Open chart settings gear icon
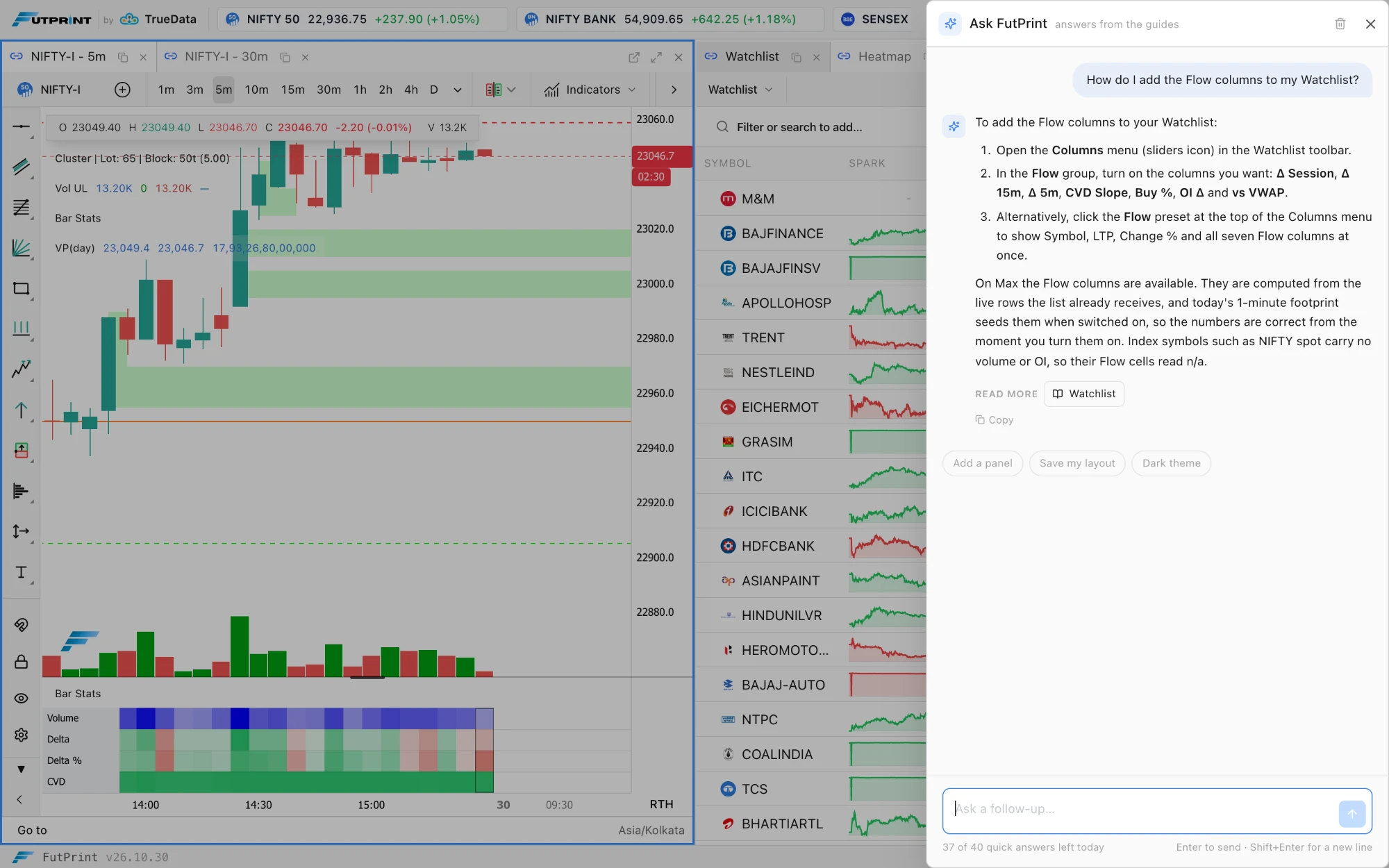The height and width of the screenshot is (868, 1389). 21,735
